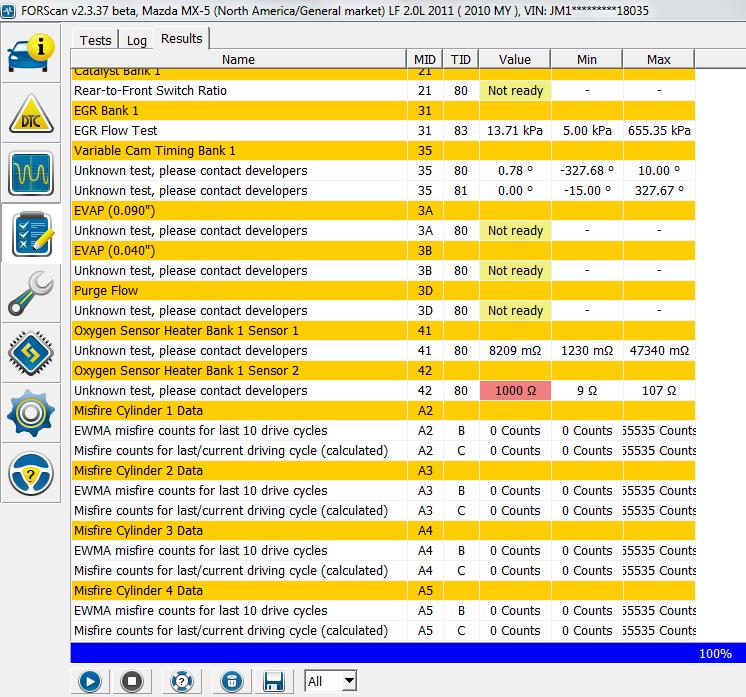Open the wrench service functions section
The image size is (746, 697).
tap(31, 293)
